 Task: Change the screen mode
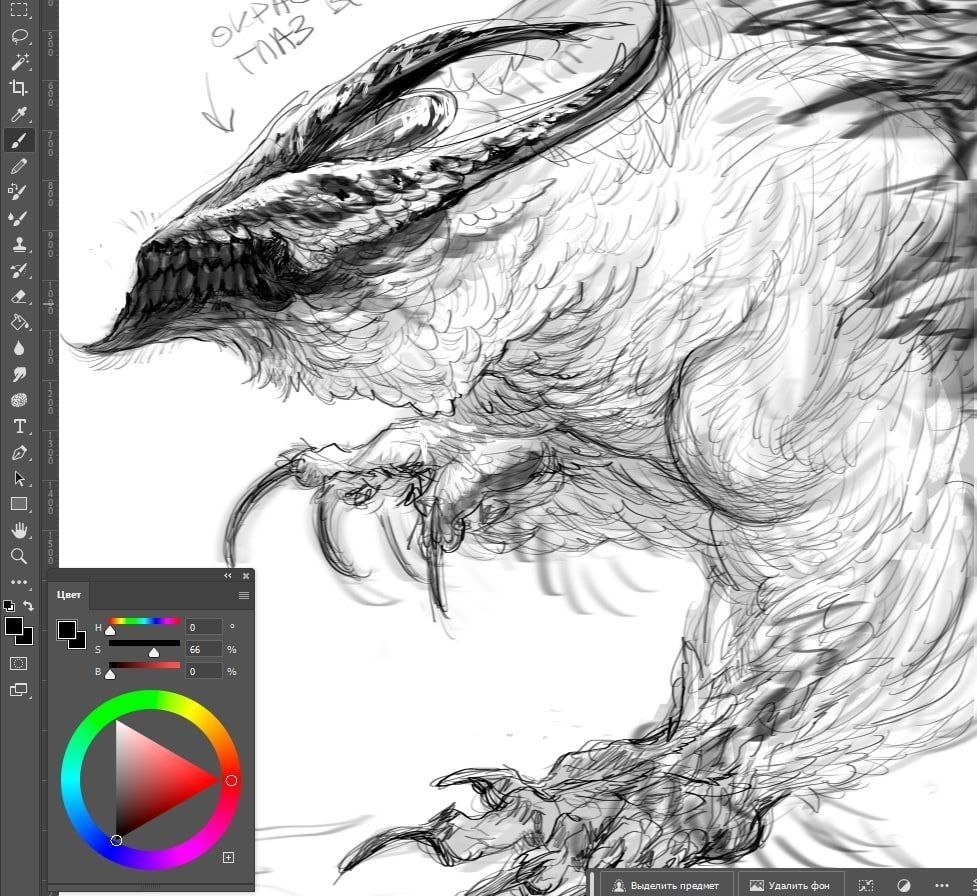[x=19, y=690]
